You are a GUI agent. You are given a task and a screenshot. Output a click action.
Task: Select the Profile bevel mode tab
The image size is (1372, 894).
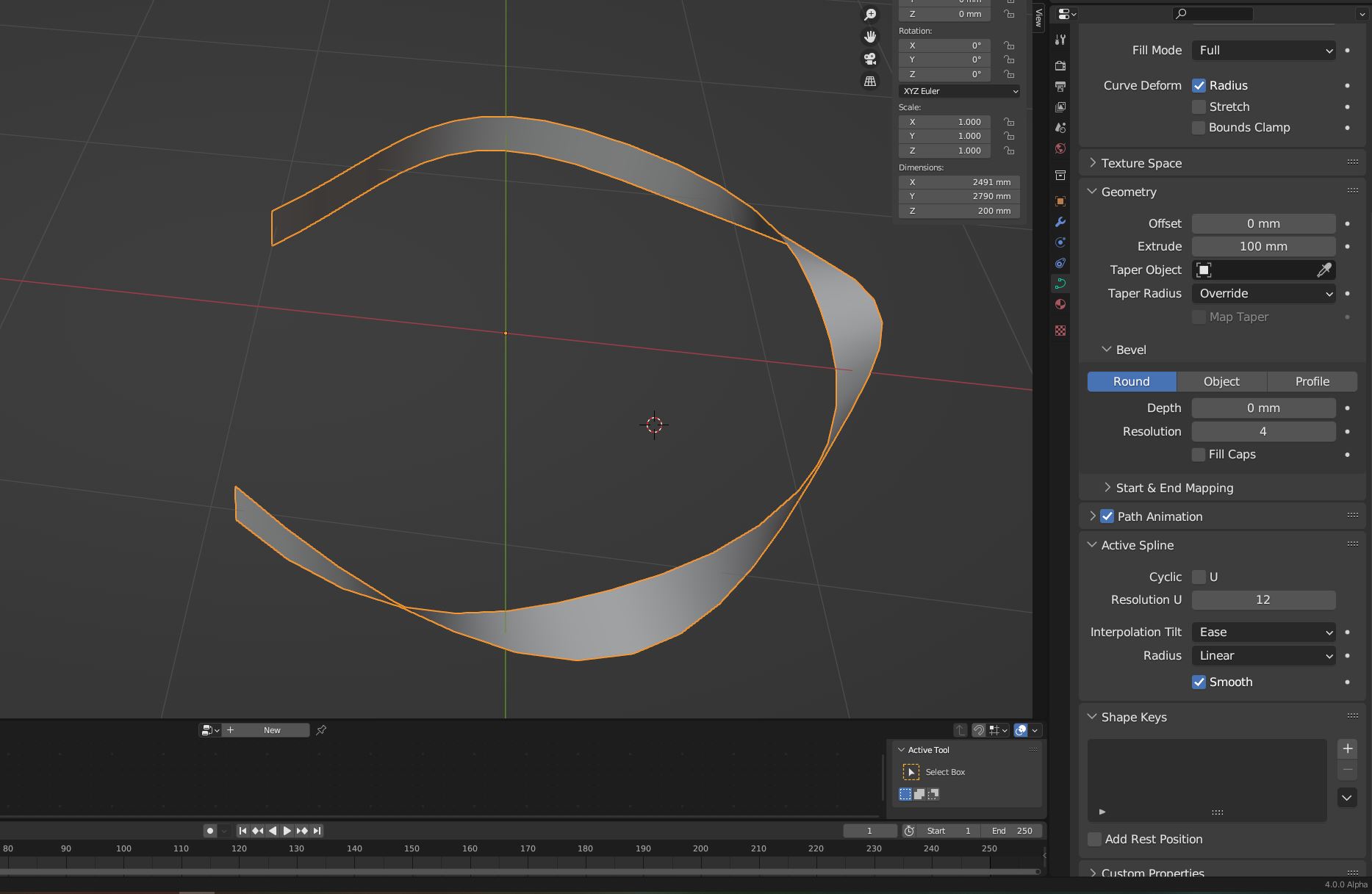1312,382
